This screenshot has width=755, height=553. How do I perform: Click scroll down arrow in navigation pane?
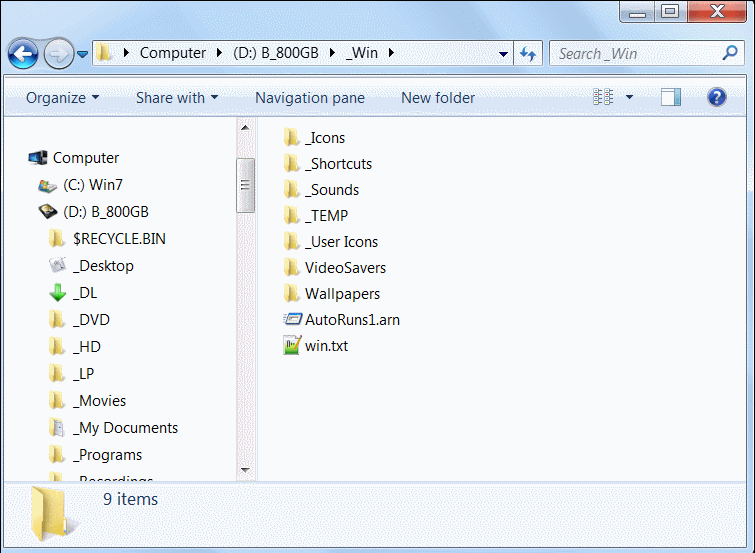click(245, 470)
